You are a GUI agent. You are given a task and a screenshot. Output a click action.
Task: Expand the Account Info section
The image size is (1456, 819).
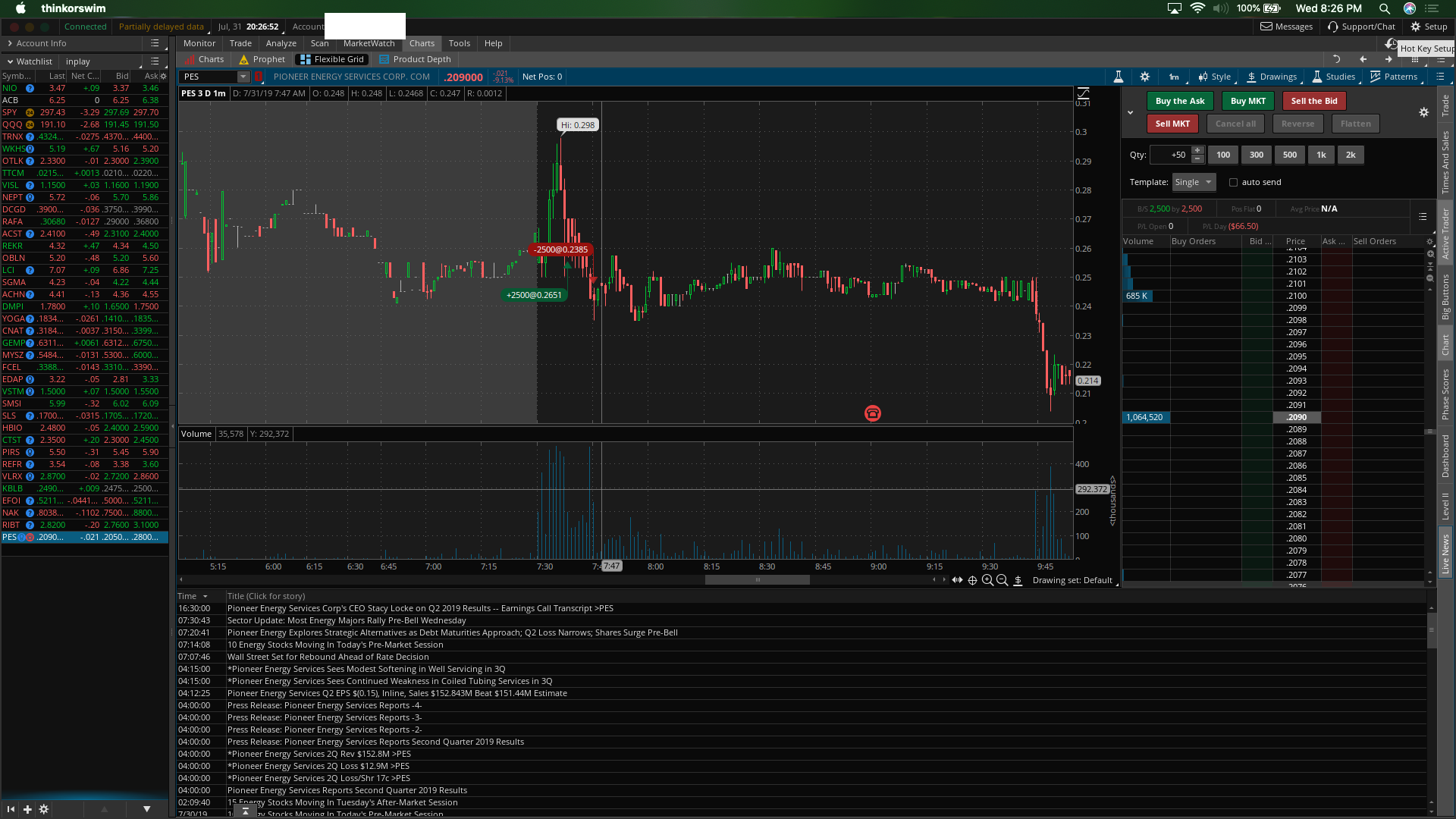(41, 43)
